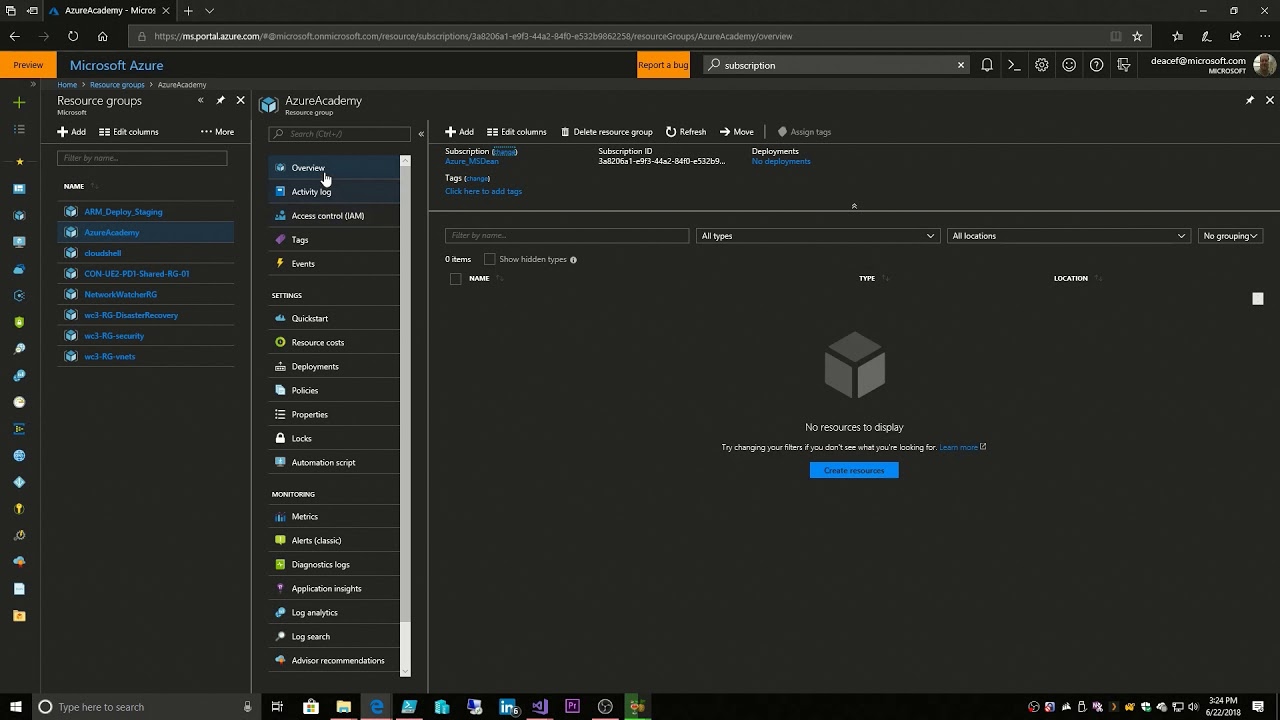Pin the Resource groups blade
1280x720 pixels.
(220, 100)
